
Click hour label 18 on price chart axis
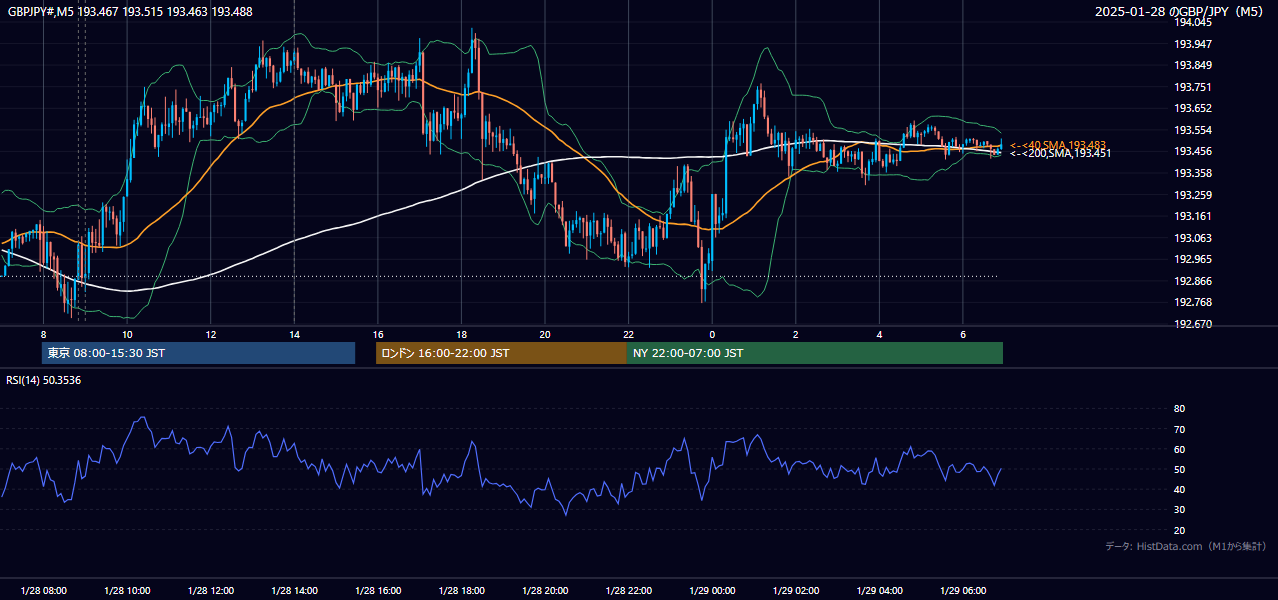click(461, 334)
